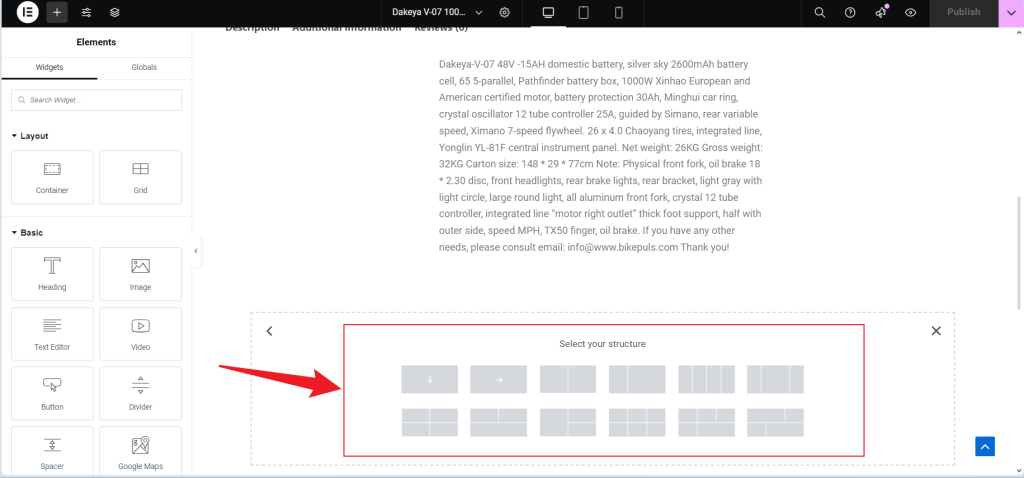Switch to the Globals tab
The width and height of the screenshot is (1024, 478).
point(144,67)
